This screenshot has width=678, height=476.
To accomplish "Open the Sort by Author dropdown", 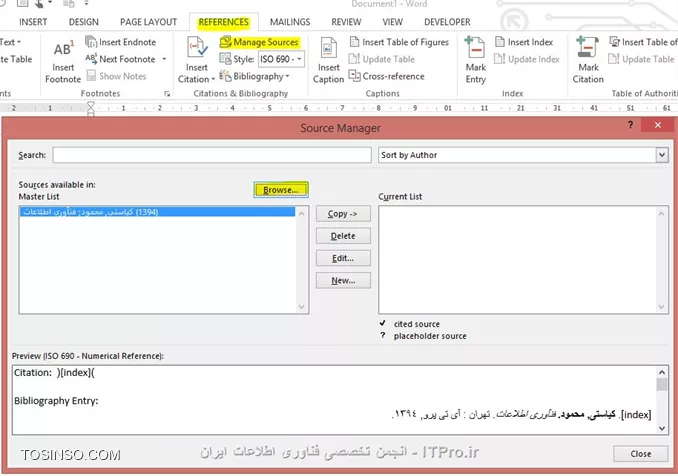I will click(x=662, y=155).
